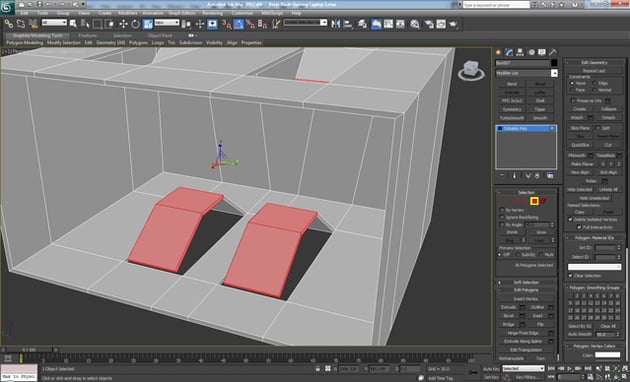Open the 3ds Max application menu logo
Viewport: 630px width, 382px height.
(x=7, y=7)
